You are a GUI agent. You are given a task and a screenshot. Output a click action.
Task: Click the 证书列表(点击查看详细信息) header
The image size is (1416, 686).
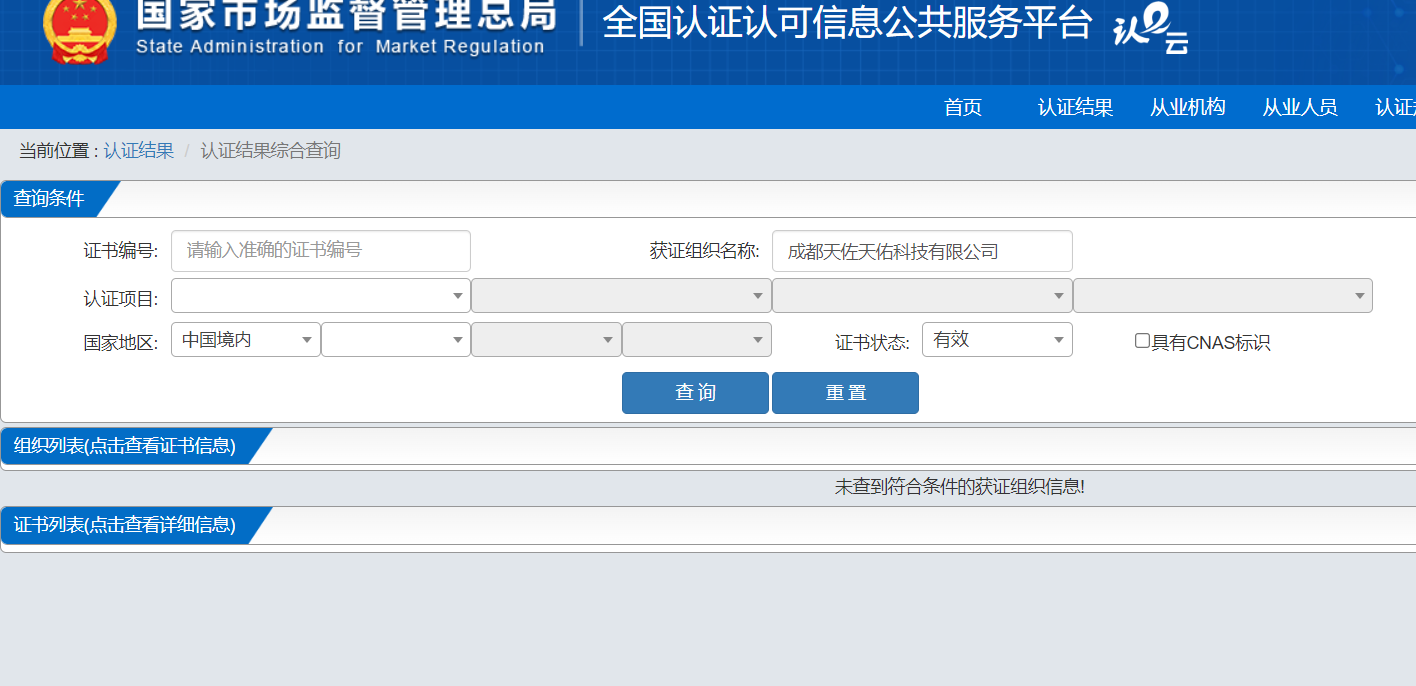point(126,525)
